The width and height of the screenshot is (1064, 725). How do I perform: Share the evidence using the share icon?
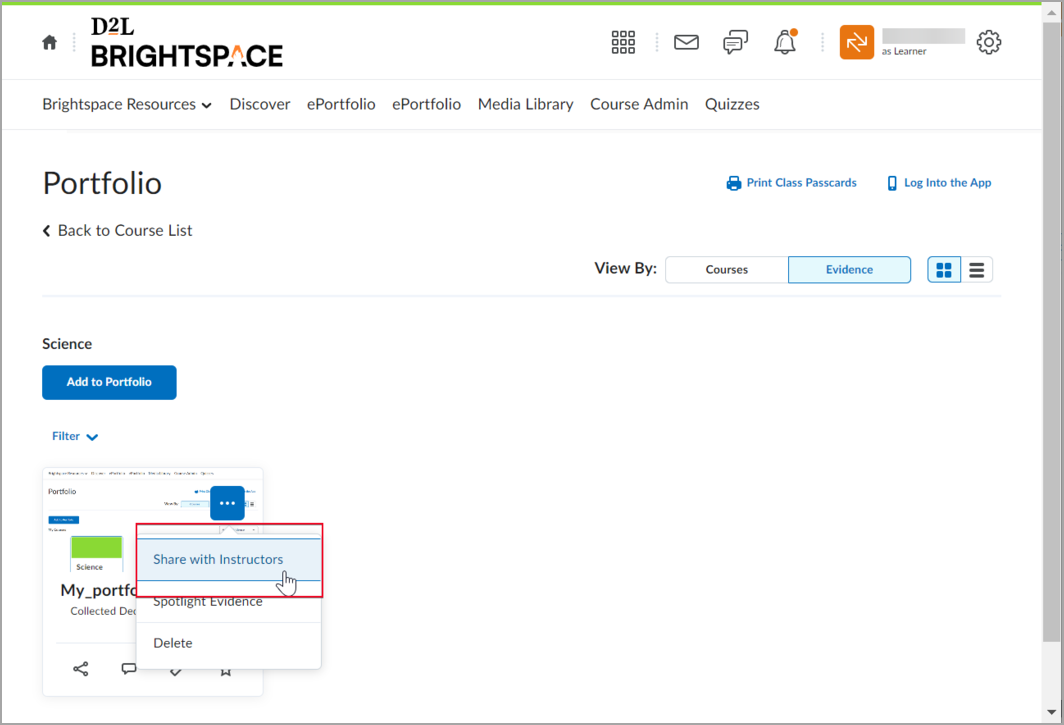click(x=80, y=668)
